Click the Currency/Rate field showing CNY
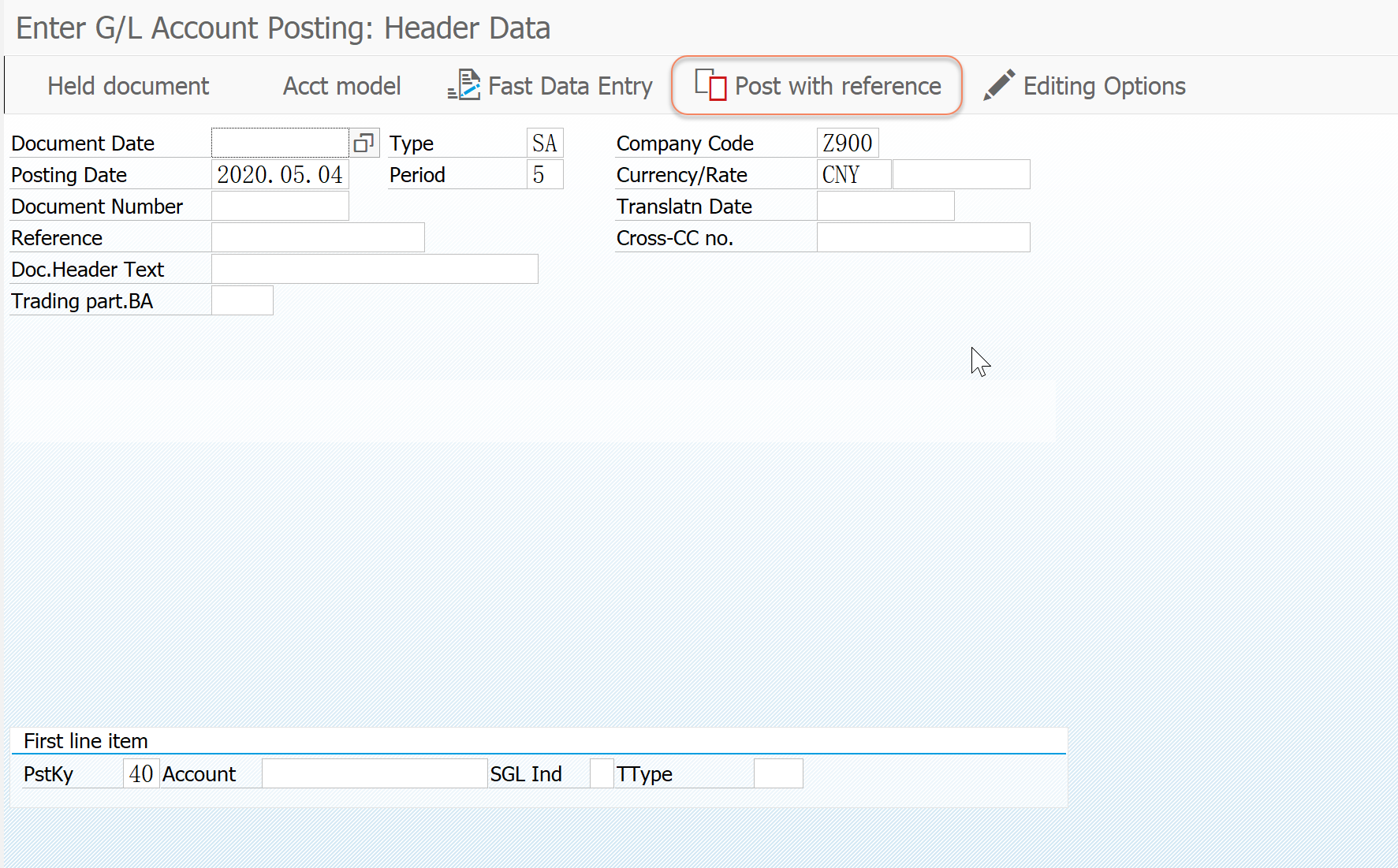Screen dimensions: 1398x868 852,174
